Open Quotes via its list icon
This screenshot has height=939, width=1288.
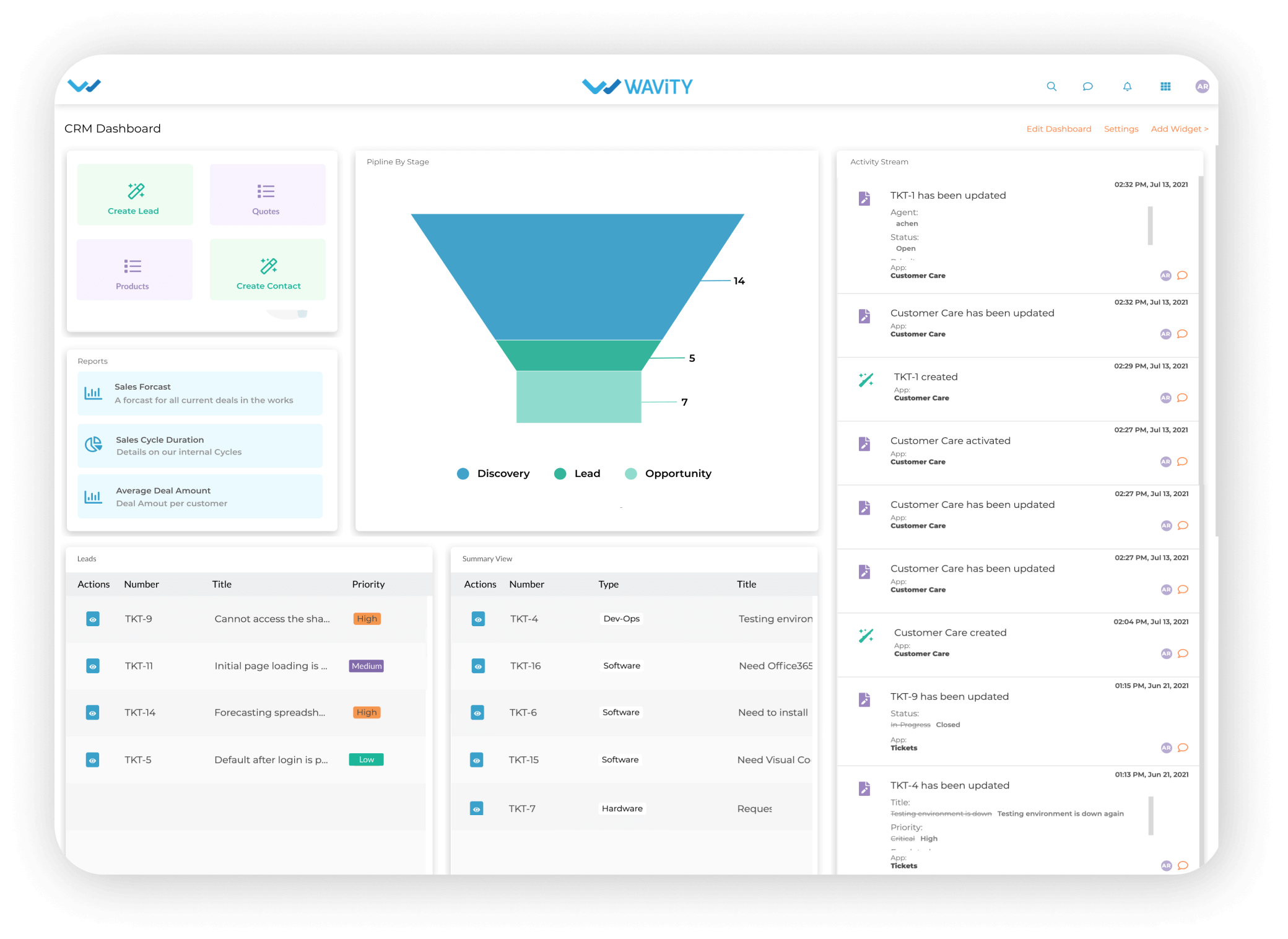point(266,192)
